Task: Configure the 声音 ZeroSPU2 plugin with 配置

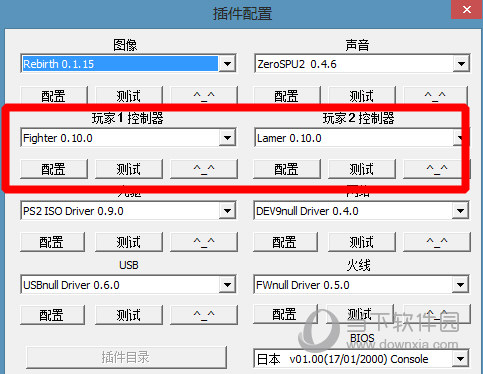Action: 287,96
